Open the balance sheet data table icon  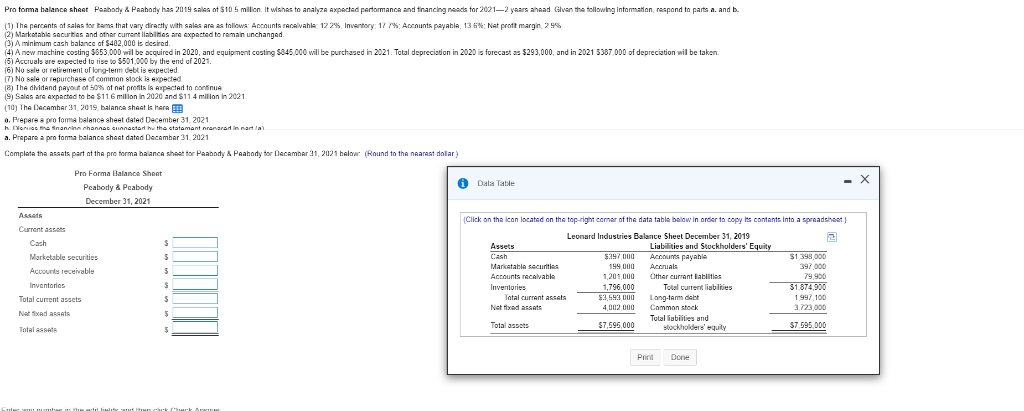click(177, 108)
